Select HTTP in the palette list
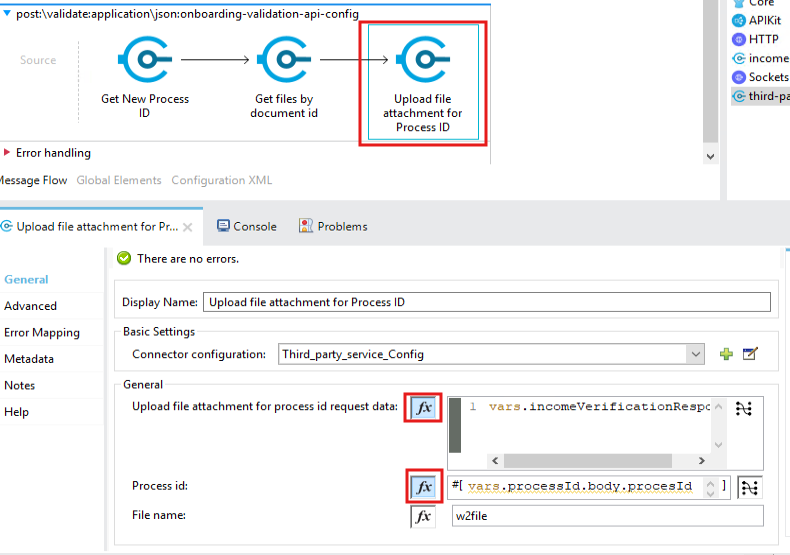This screenshot has height=555, width=790. [x=762, y=39]
